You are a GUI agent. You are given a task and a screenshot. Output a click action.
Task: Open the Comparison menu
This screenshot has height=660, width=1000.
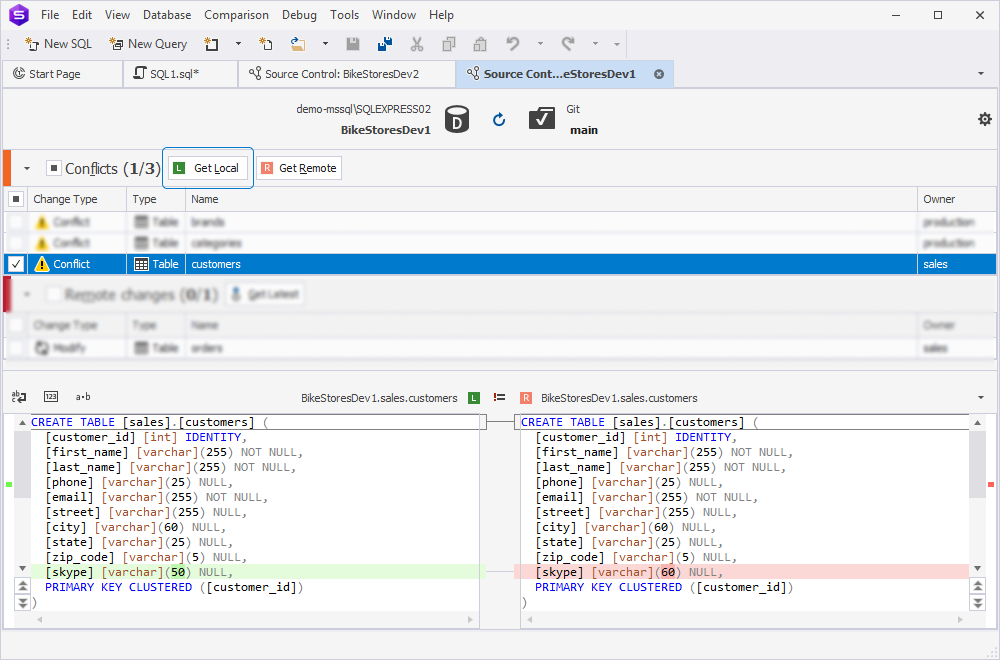pyautogui.click(x=237, y=15)
